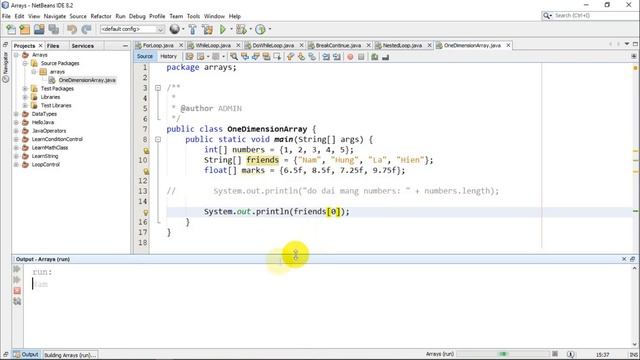Click the Stop Macro Recording icon
Viewport: 640px width, 360px height.
361,57
